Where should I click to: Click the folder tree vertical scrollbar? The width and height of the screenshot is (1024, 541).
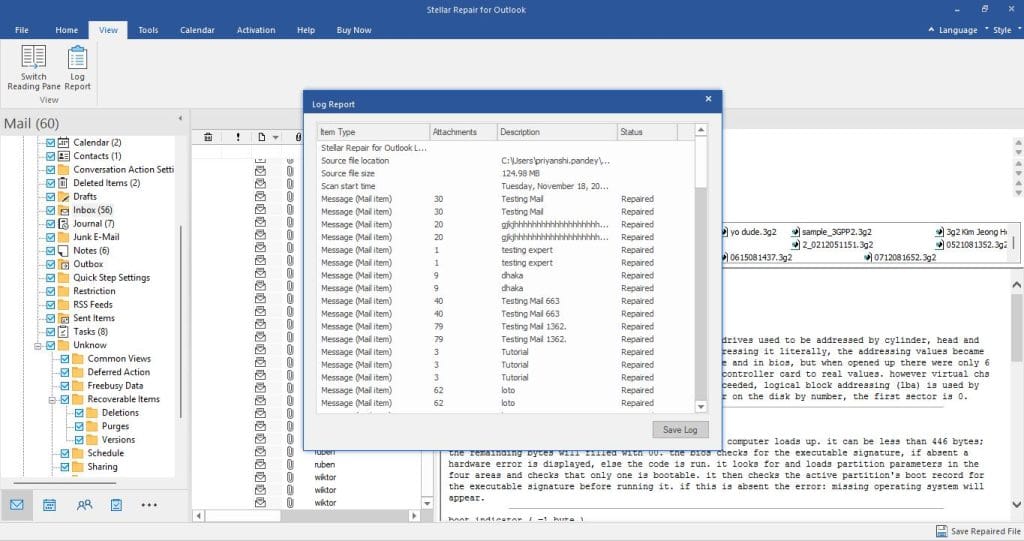pyautogui.click(x=180, y=321)
